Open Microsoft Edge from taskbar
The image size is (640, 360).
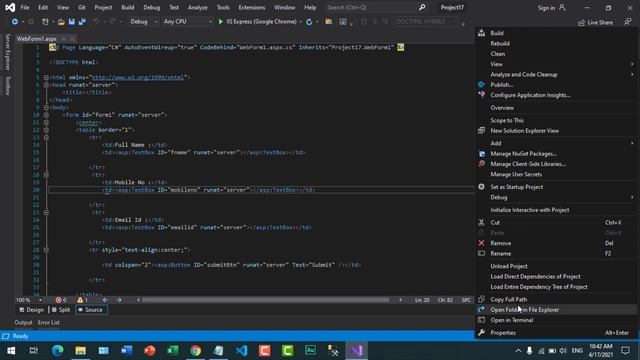pos(58,351)
